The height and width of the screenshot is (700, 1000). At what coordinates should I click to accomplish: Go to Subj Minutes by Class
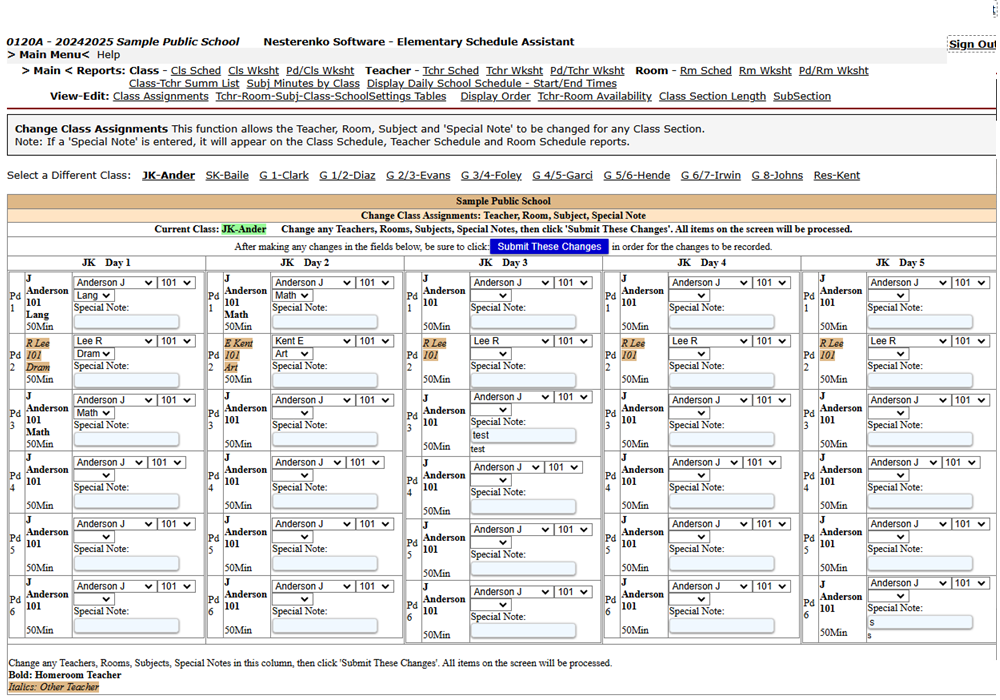303,84
